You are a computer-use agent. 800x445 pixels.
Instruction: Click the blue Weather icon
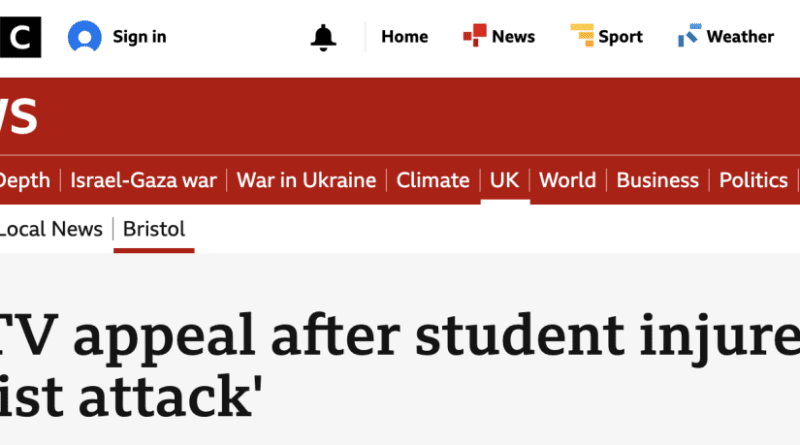(x=688, y=37)
